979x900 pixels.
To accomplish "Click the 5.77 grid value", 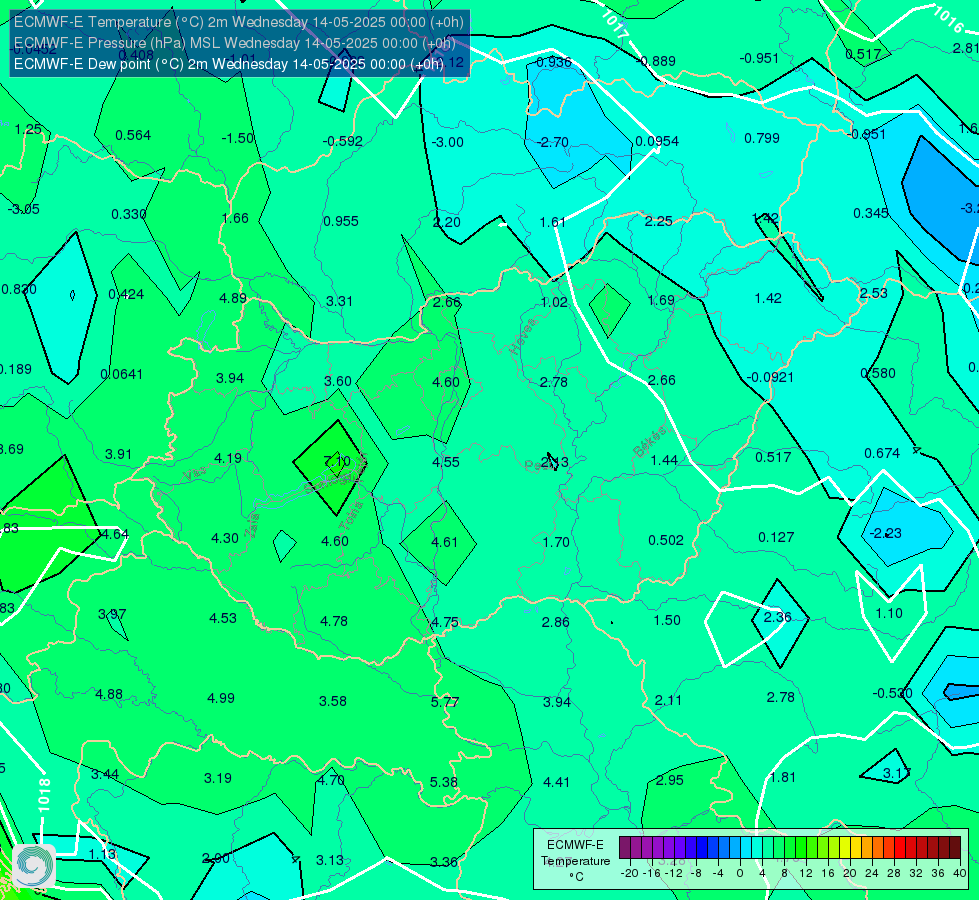I will [445, 702].
